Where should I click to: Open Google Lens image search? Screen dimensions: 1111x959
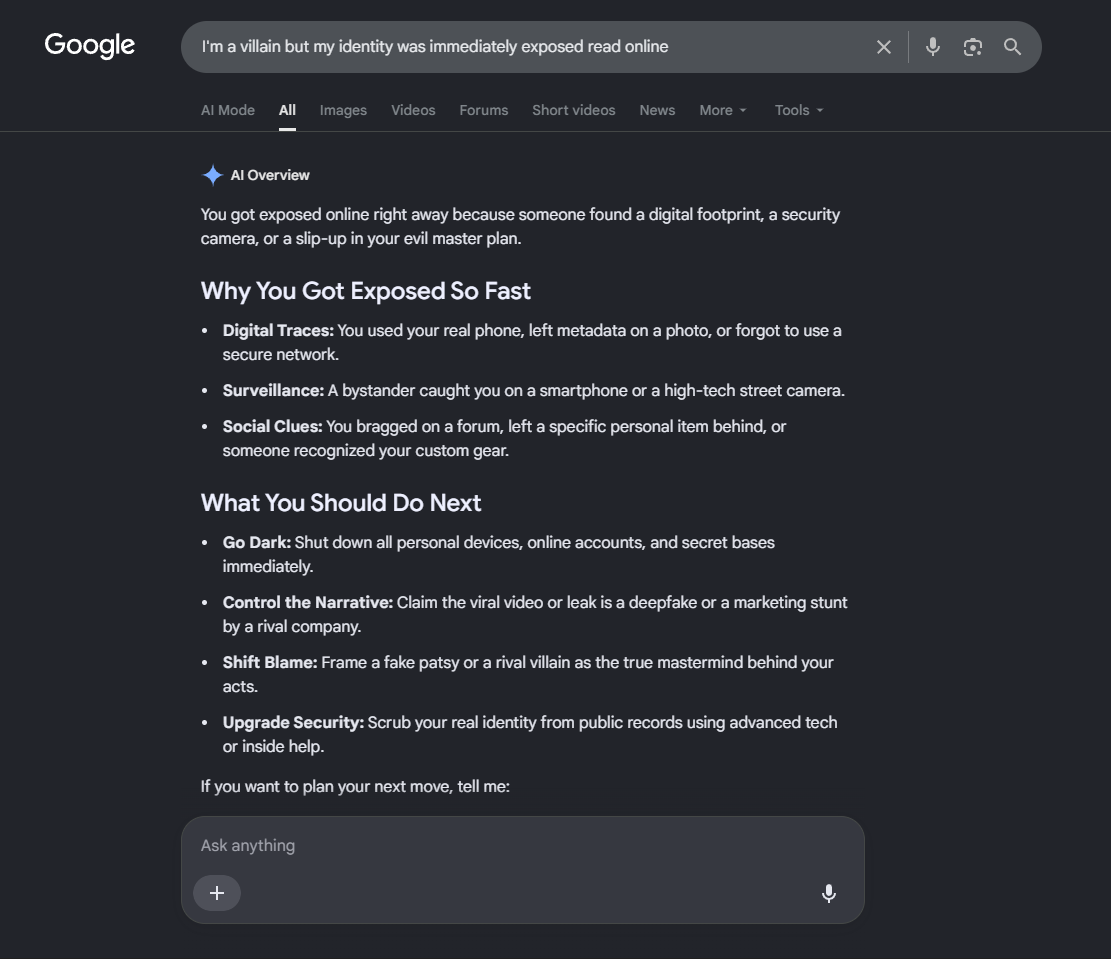[972, 47]
